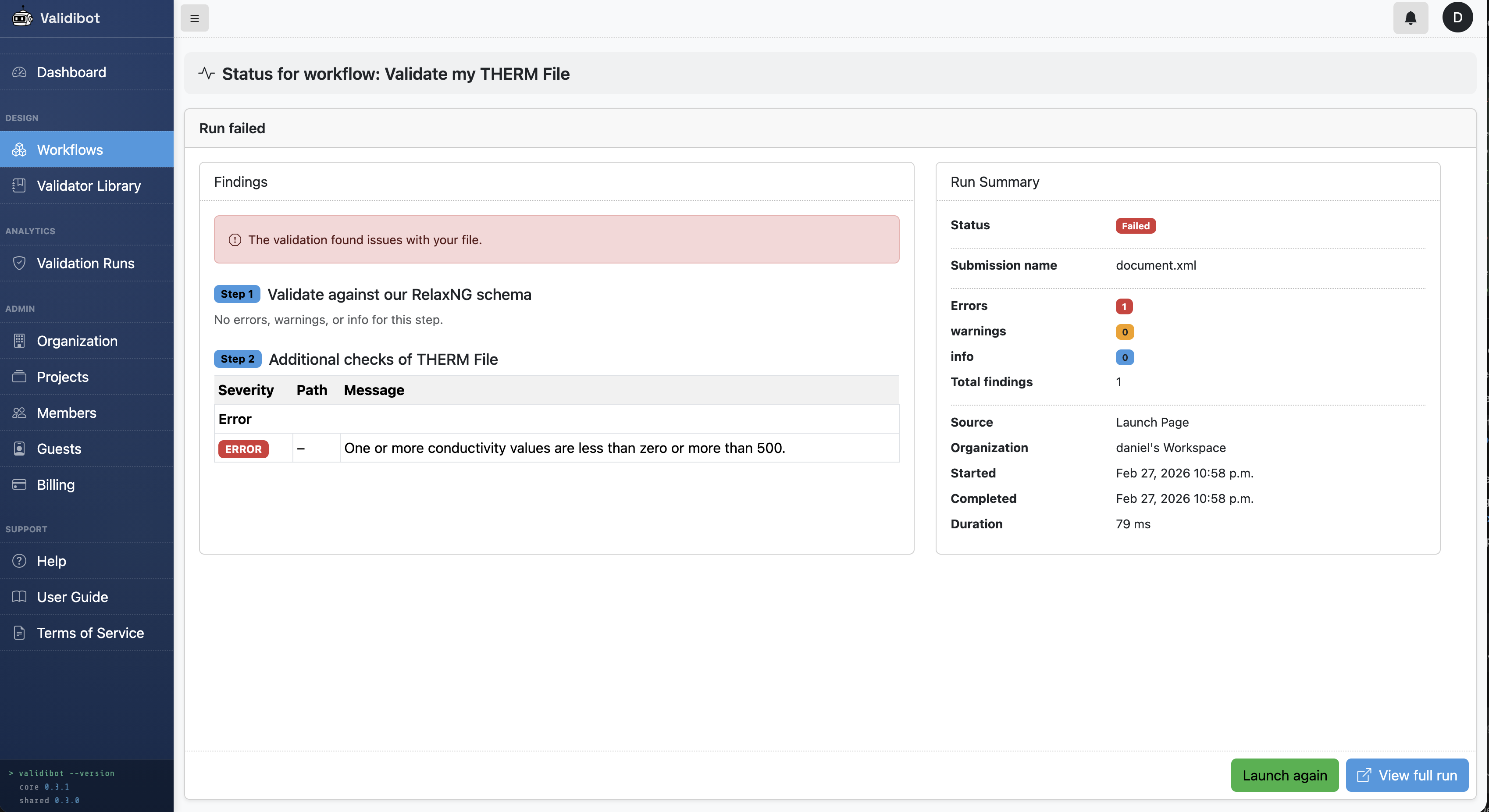1489x812 pixels.
Task: Select the Workflows sidebar icon
Action: 20,149
